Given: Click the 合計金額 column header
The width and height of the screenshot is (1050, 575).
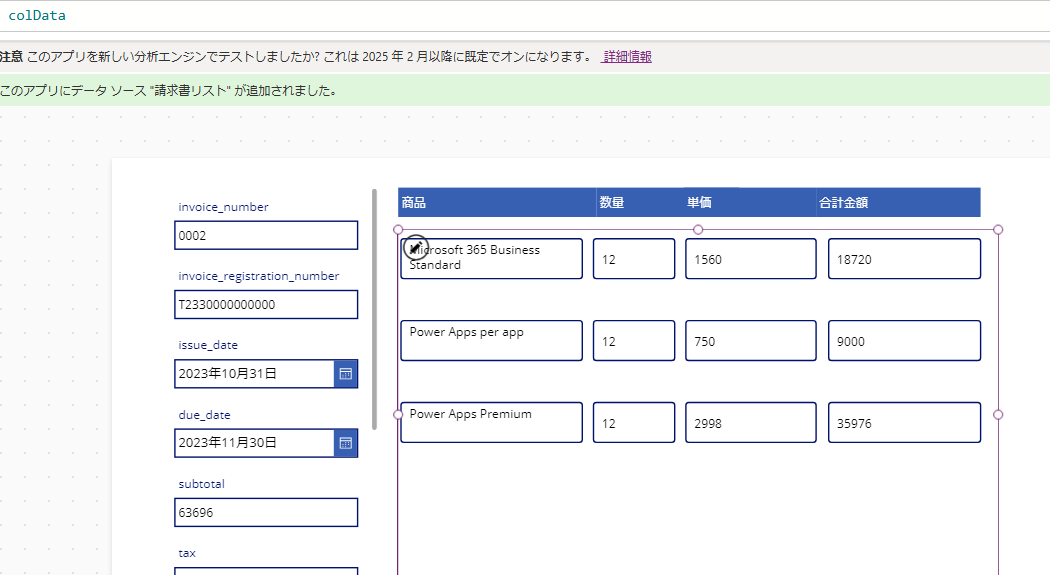Looking at the screenshot, I should click(x=899, y=203).
